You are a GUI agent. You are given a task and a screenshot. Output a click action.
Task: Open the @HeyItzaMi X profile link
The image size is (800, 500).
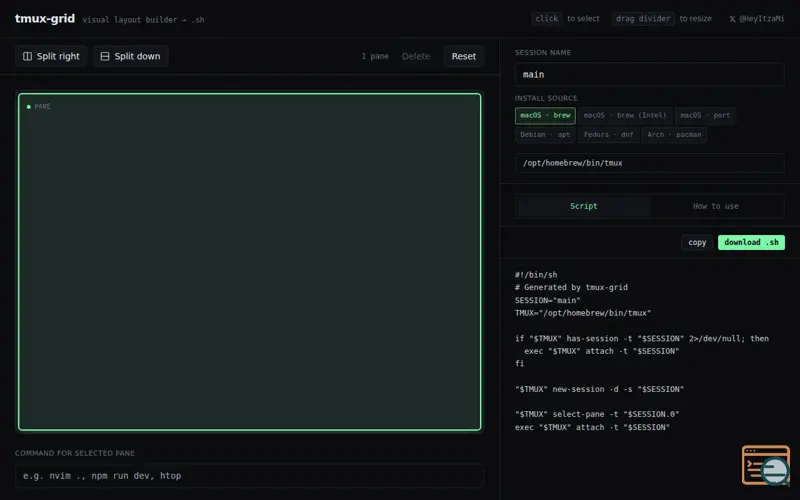(756, 19)
